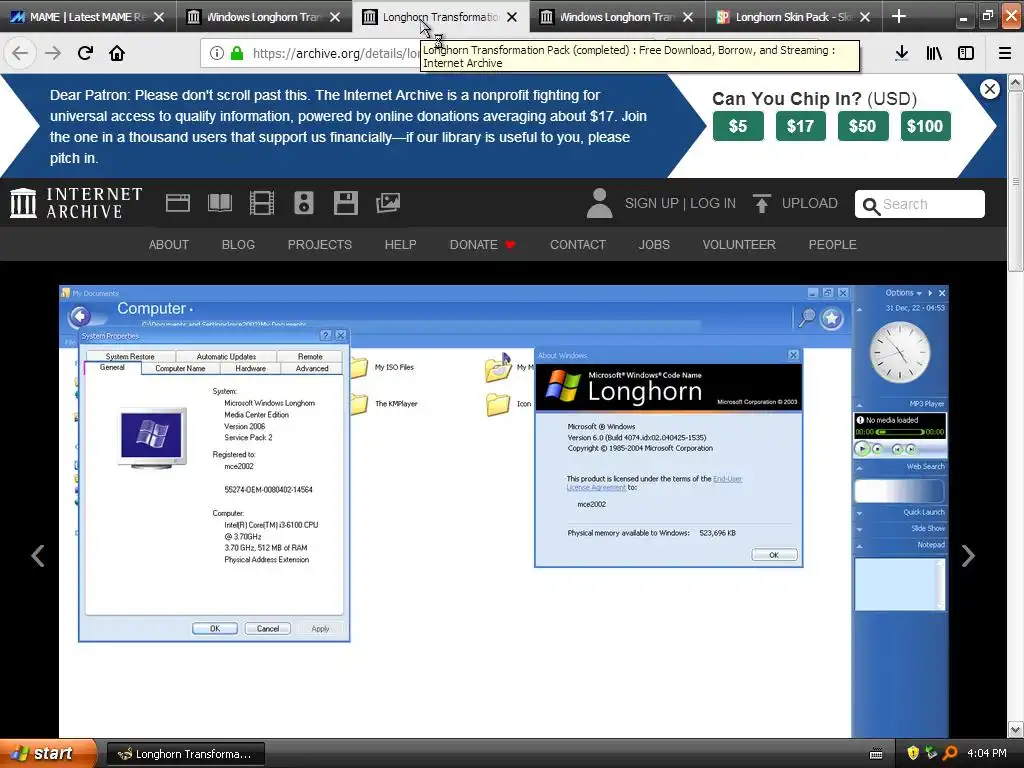Open the PROJECTS menu item
This screenshot has width=1024, height=768.
(319, 244)
